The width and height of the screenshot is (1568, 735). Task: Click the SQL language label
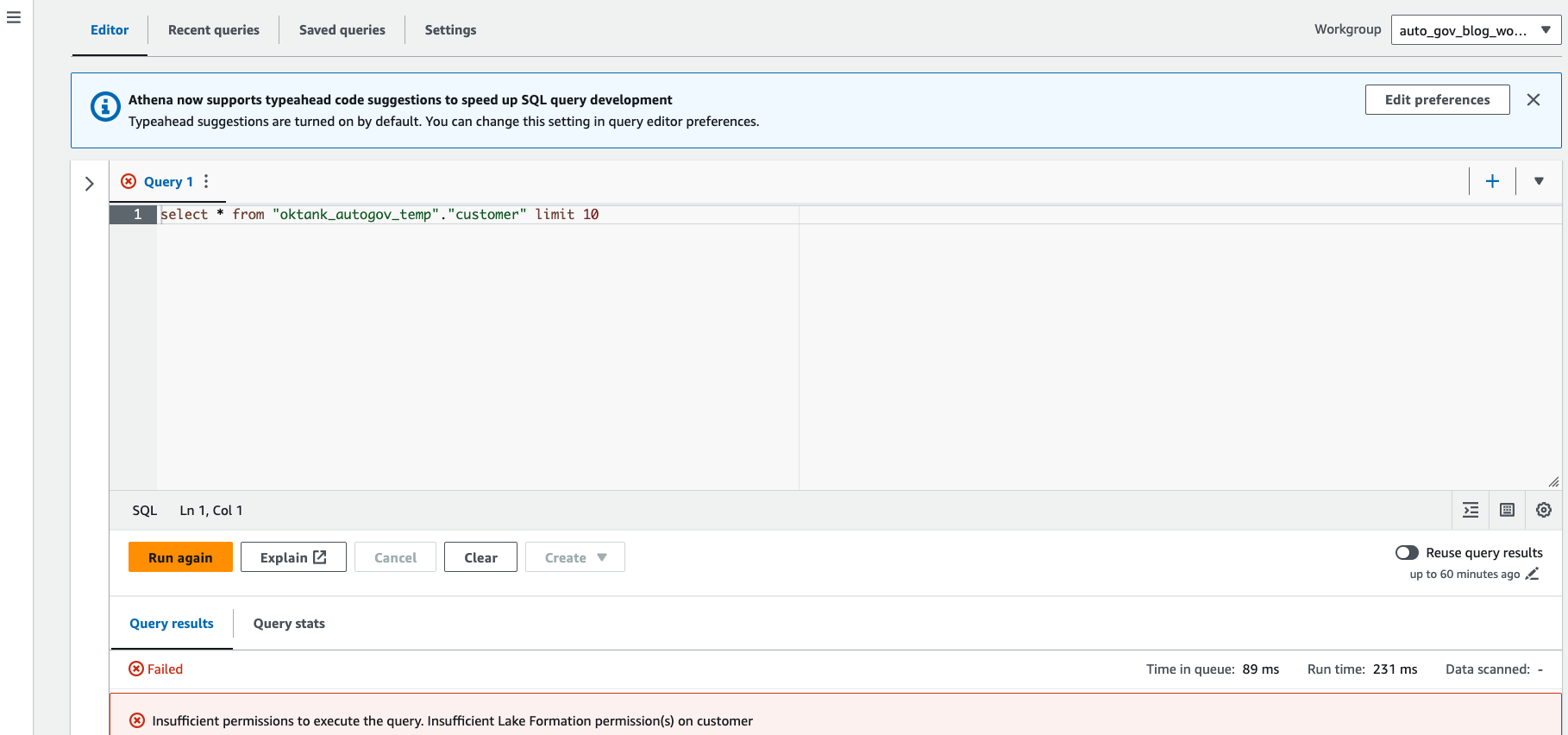[145, 510]
